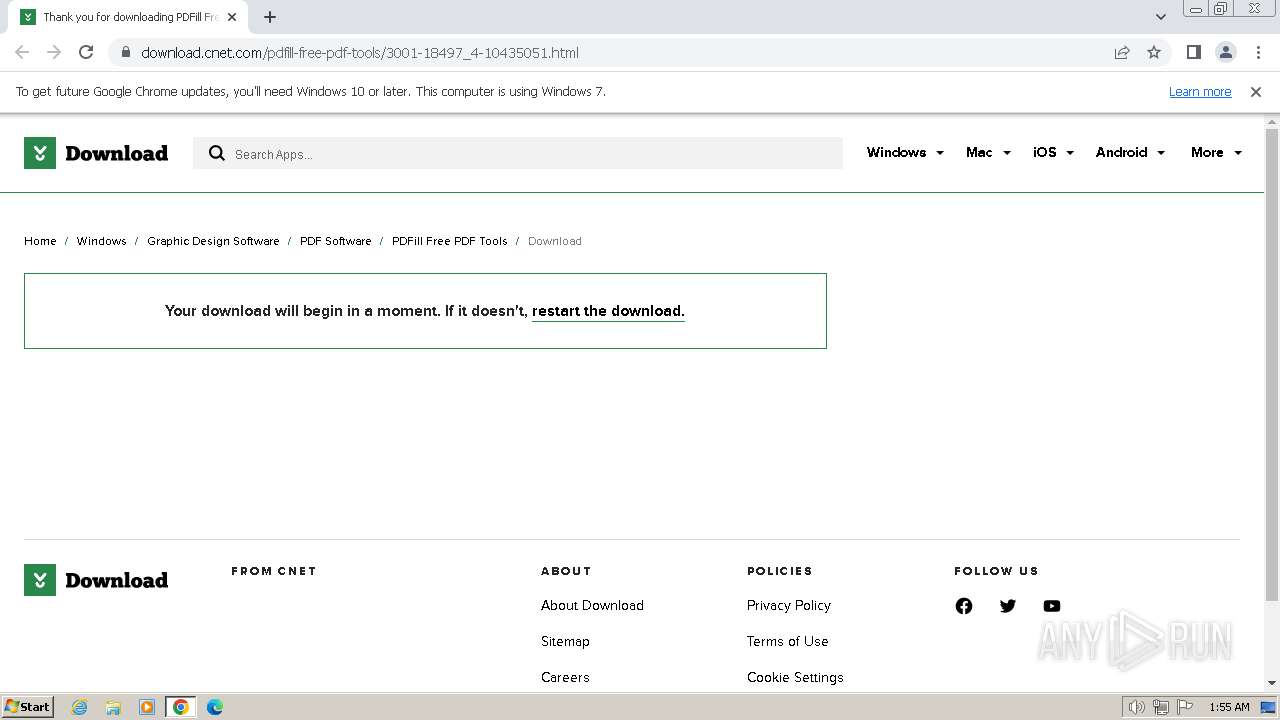Select the Chrome taskbar icon

pyautogui.click(x=181, y=707)
